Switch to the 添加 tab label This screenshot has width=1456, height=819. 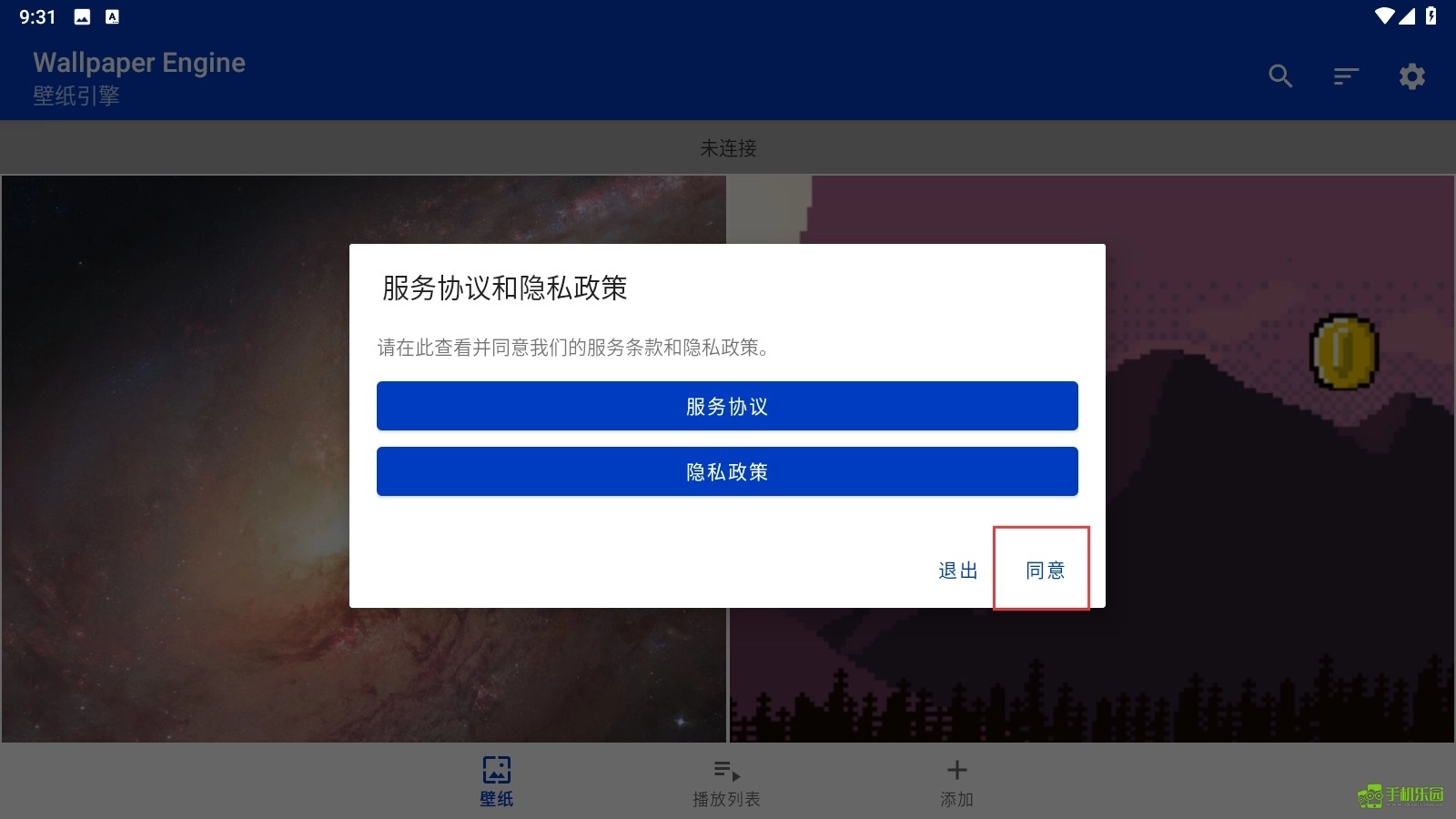tap(956, 799)
